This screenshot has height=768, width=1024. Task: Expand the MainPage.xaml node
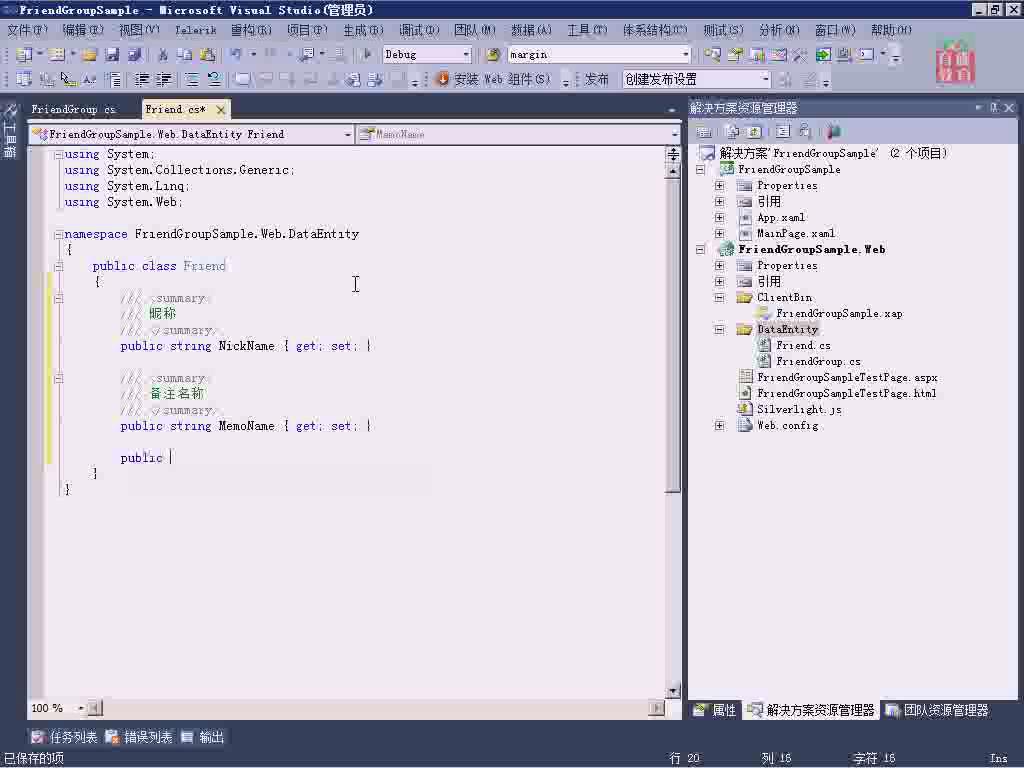(720, 234)
